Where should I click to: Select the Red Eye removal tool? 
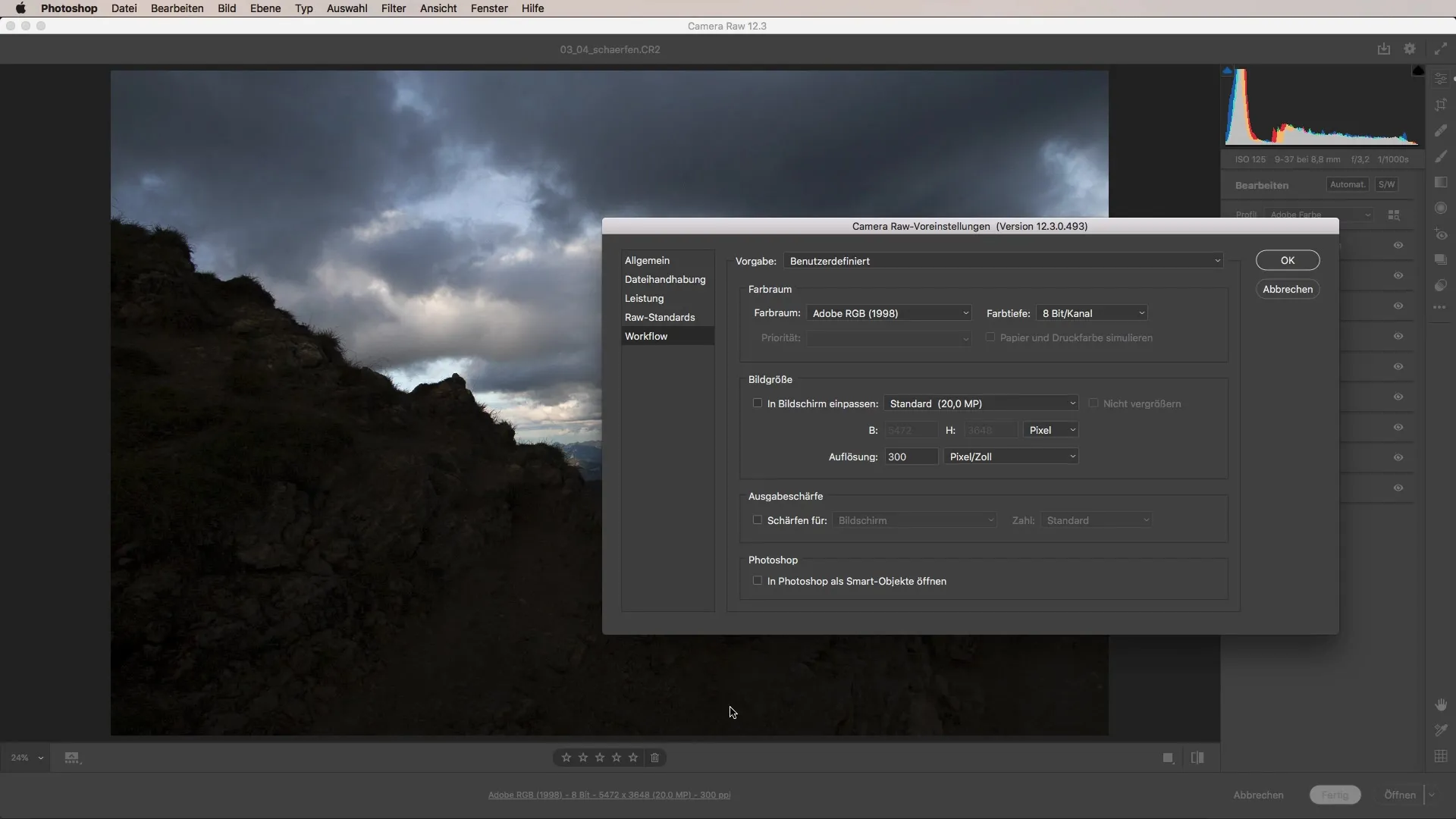click(1441, 234)
